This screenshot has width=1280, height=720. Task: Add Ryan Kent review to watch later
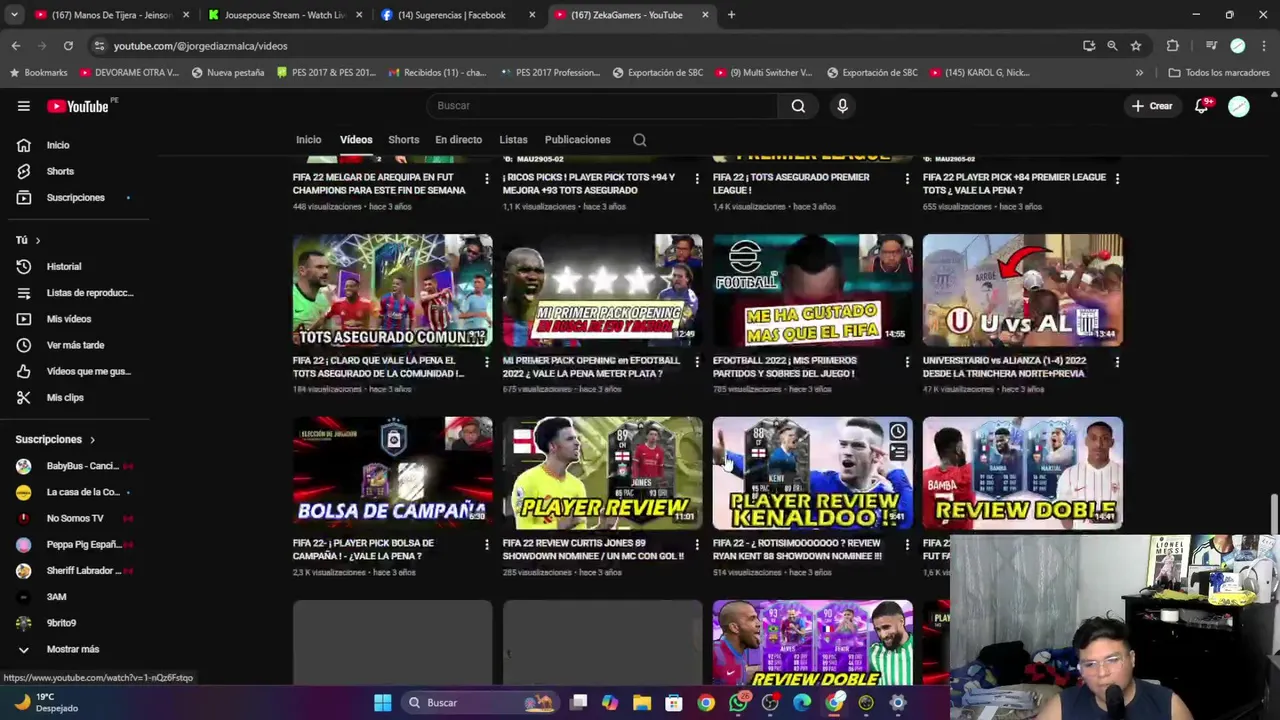898,432
